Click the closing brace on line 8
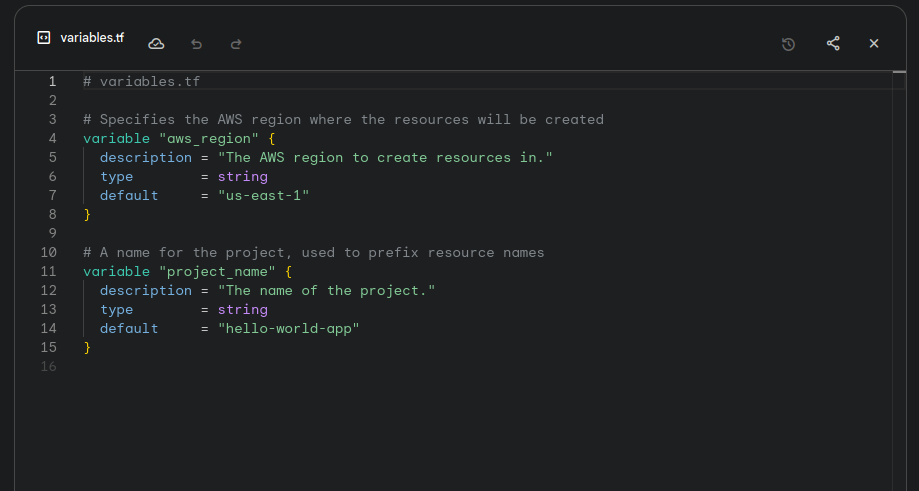The width and height of the screenshot is (919, 491). point(87,214)
